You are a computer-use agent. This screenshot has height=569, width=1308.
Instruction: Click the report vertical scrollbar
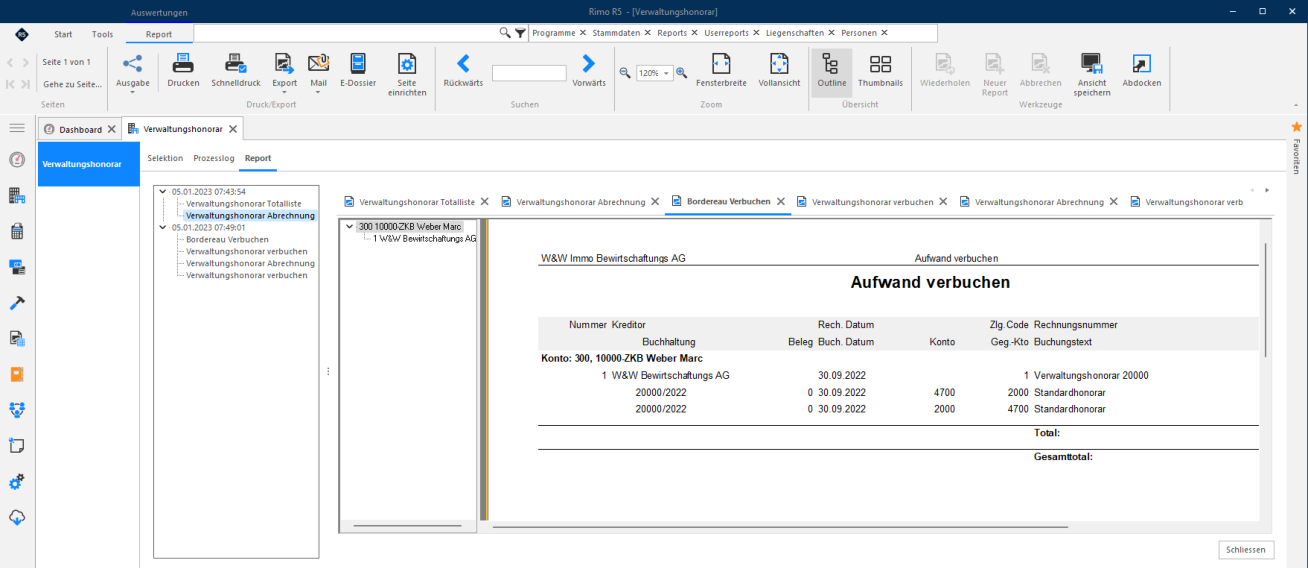(x=1265, y=300)
